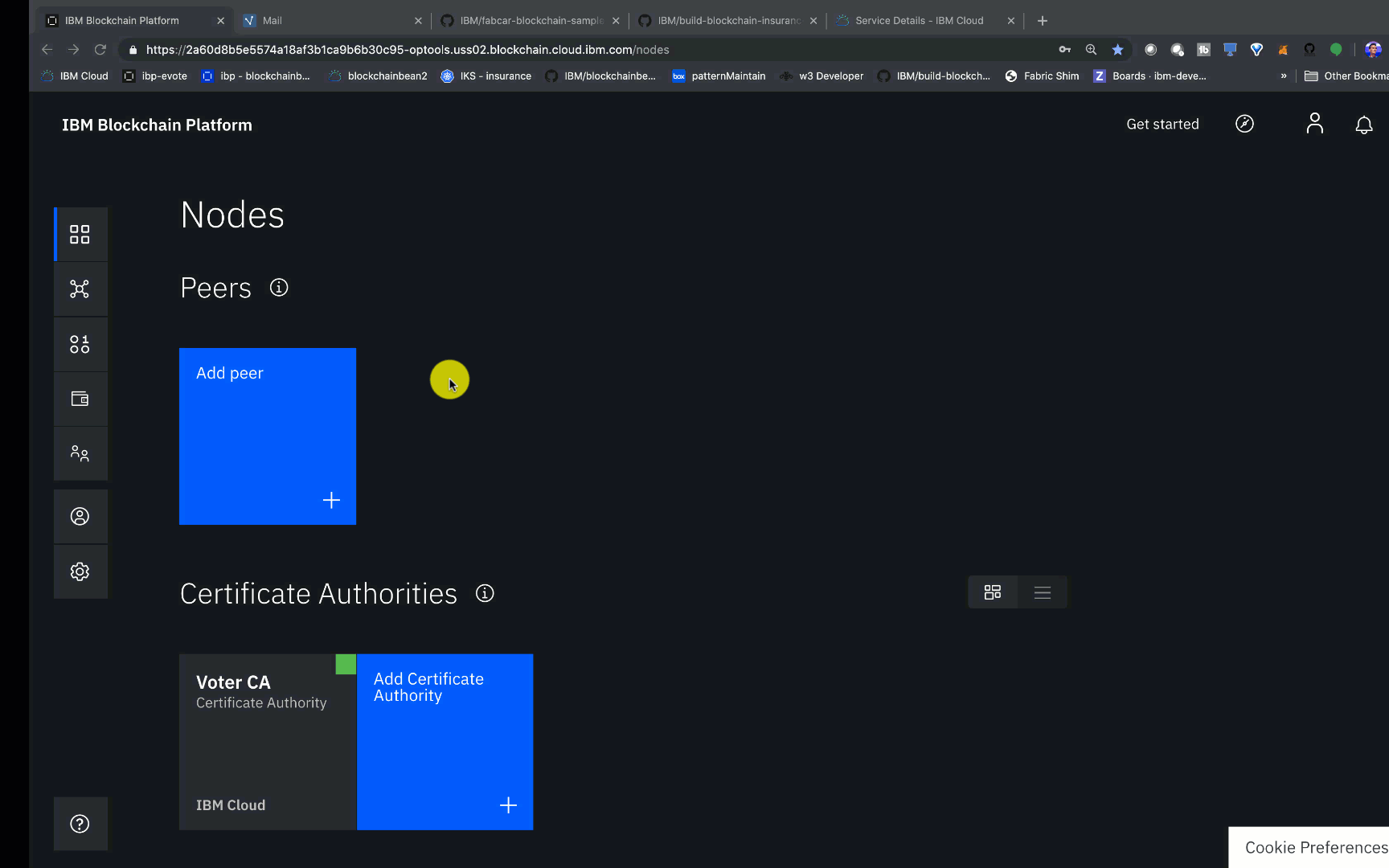The image size is (1389, 868).
Task: Open blockchainbean2 bookmark
Action: tap(378, 76)
